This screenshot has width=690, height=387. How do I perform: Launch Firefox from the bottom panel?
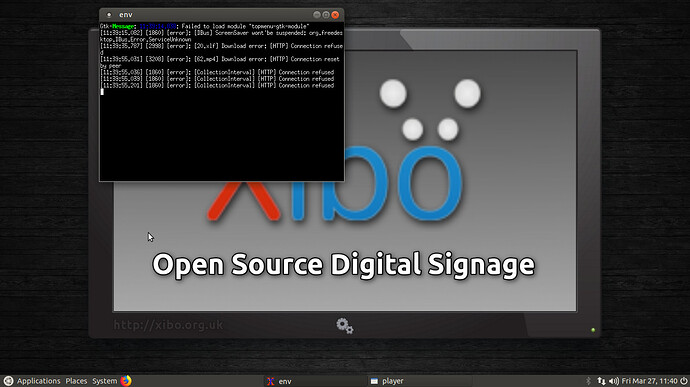(126, 381)
